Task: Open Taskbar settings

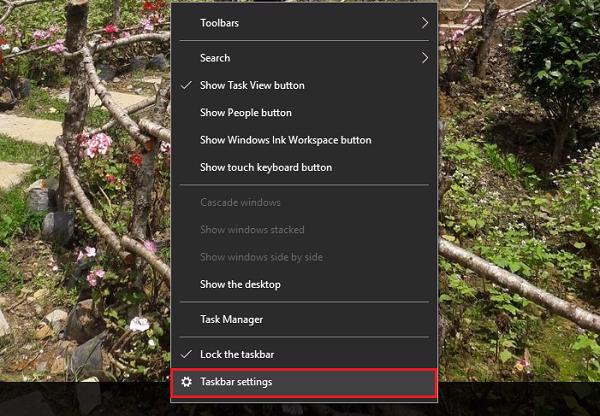Action: [x=304, y=382]
